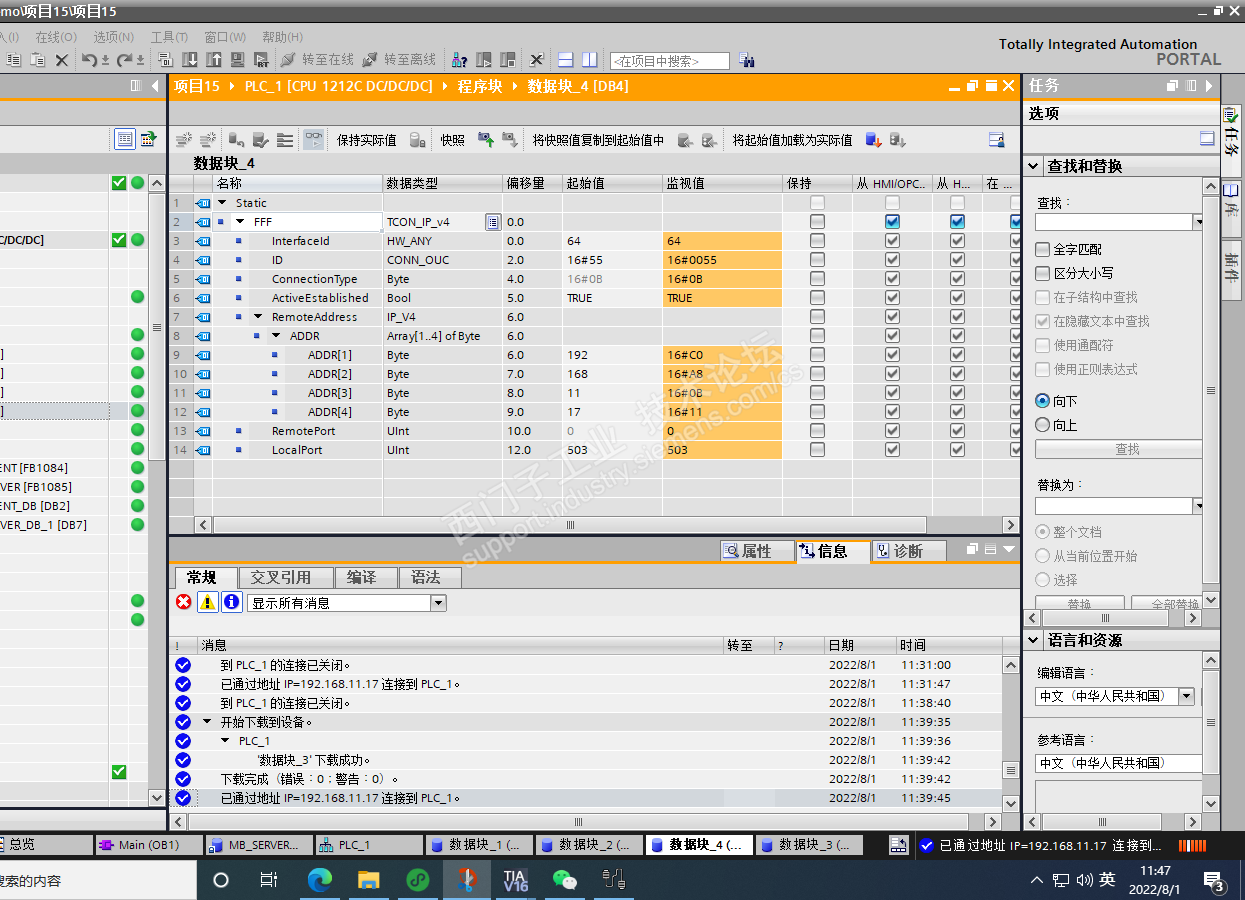Open the 编辑语言 language dropdown
The height and width of the screenshot is (900, 1245).
click(1186, 696)
